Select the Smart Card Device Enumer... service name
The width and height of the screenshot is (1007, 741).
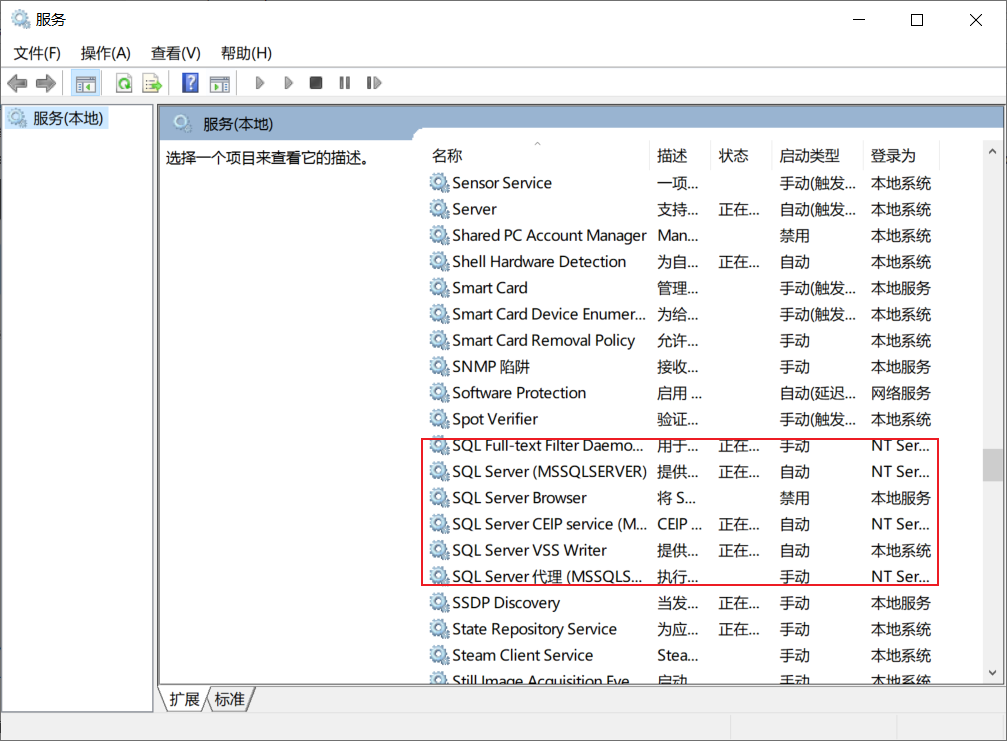[549, 314]
